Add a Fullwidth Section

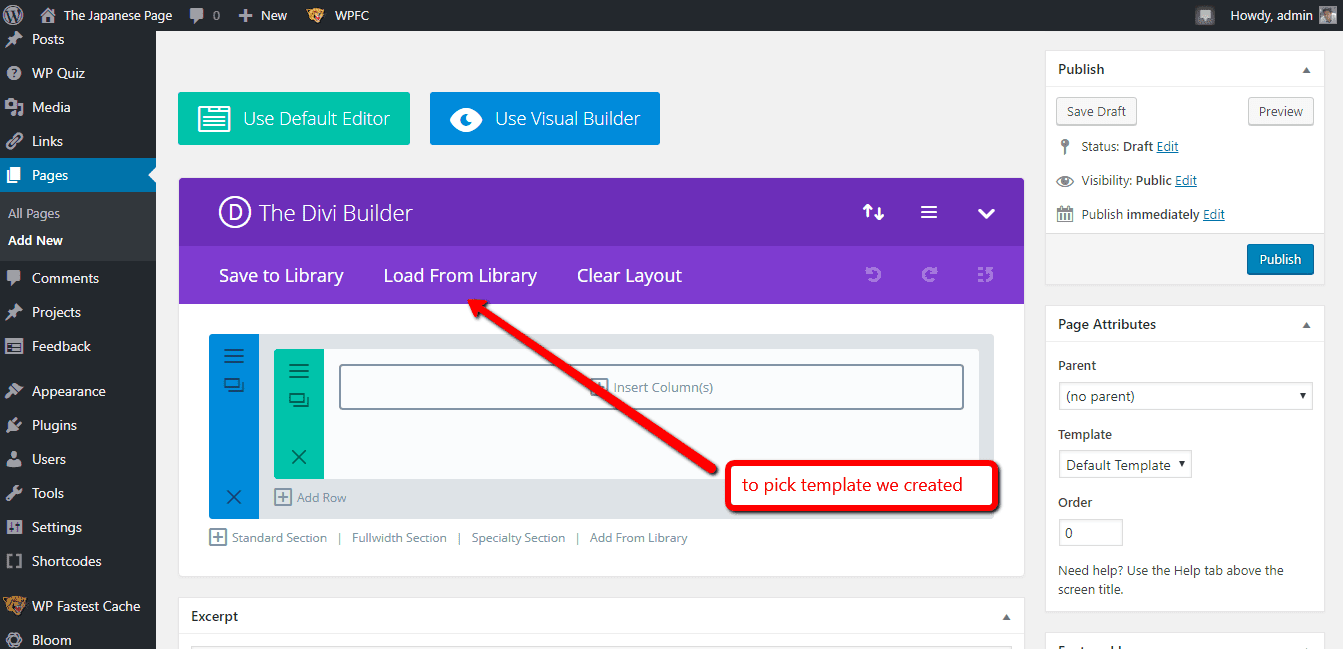pos(399,537)
